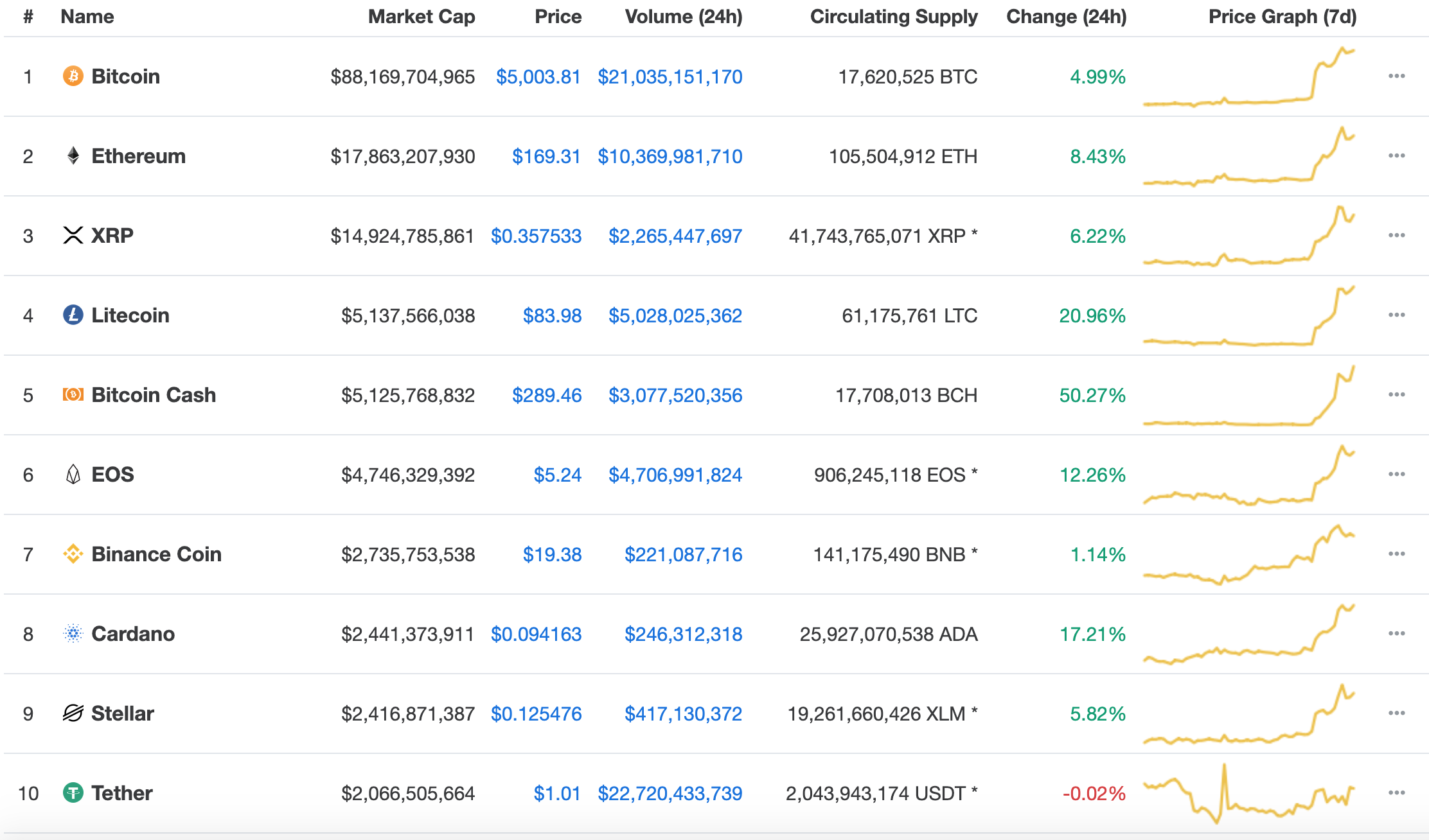
Task: Sort by the Volume (24h) column header
Action: point(684,17)
